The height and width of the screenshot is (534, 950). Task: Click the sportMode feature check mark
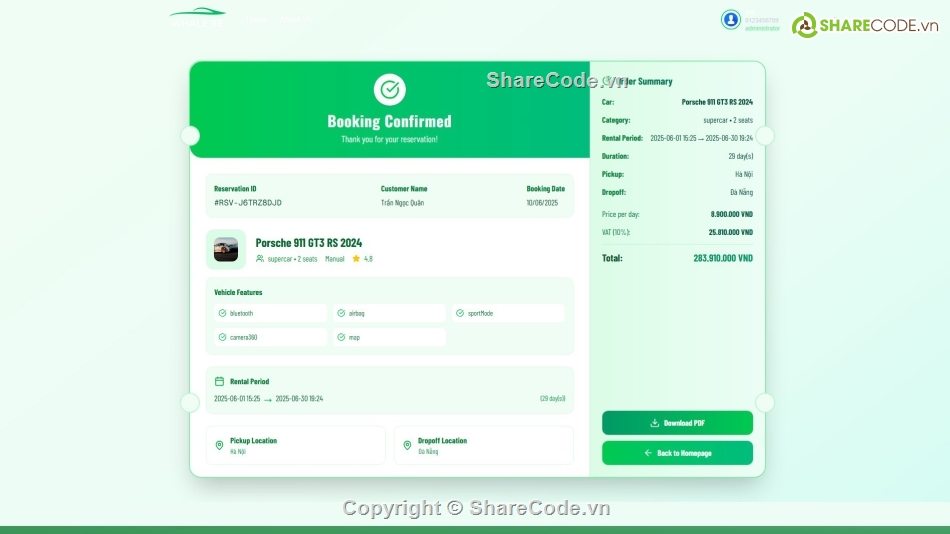pyautogui.click(x=460, y=313)
